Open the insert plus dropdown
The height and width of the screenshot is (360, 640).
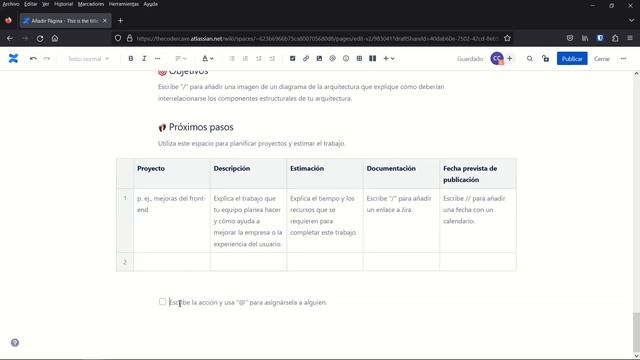[x=389, y=59]
